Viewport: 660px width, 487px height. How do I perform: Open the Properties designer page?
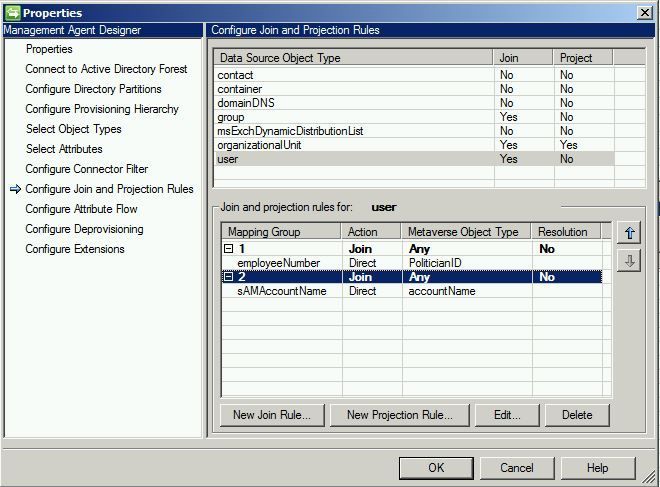point(49,49)
